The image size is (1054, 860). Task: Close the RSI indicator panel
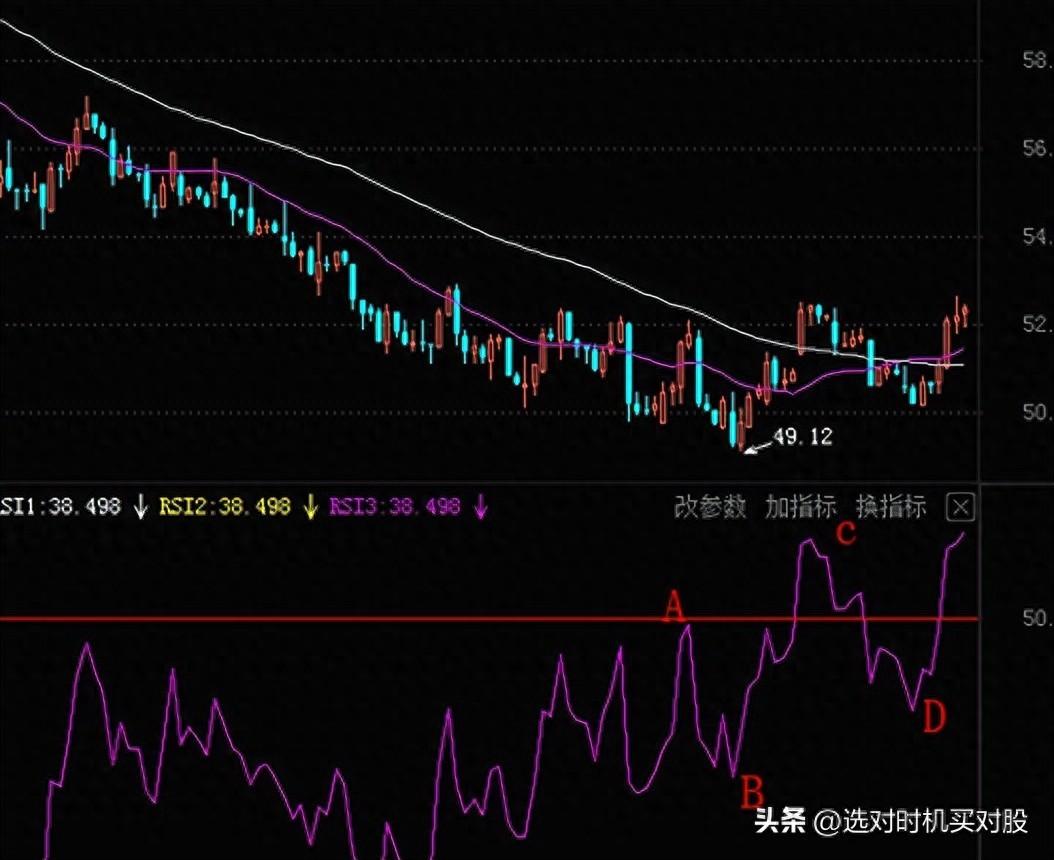pyautogui.click(x=960, y=507)
